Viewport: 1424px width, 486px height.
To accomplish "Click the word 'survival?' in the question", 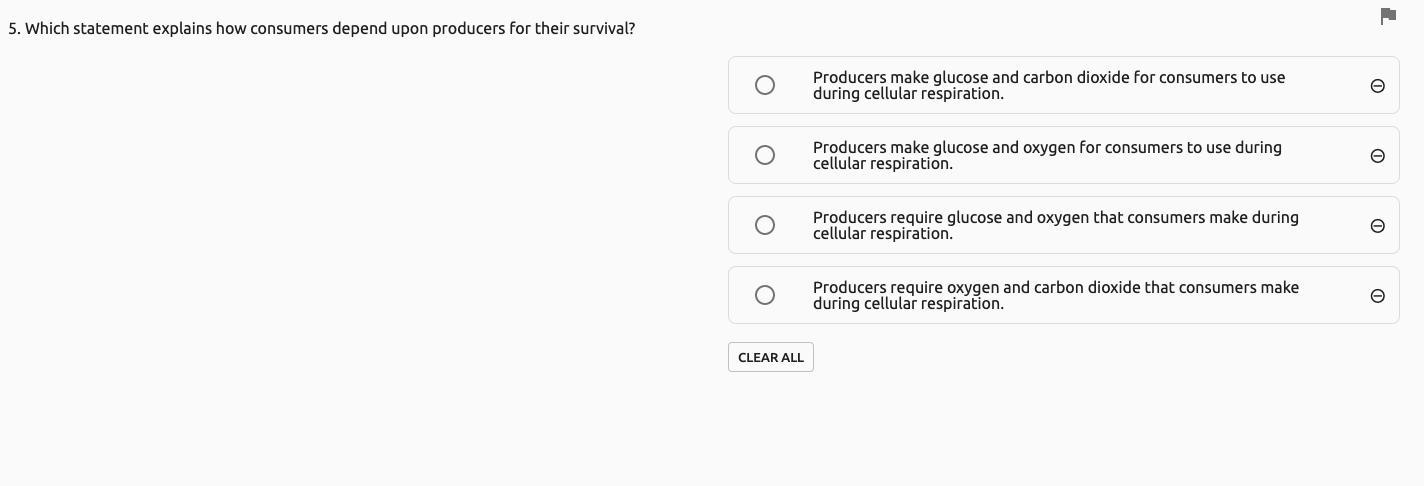I will point(603,29).
